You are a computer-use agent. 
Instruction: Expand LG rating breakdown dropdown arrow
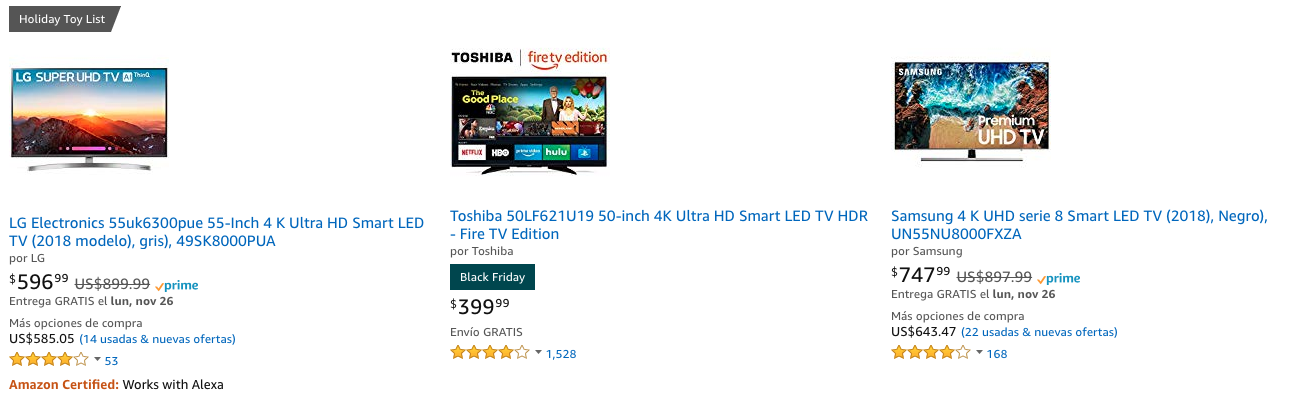(97, 360)
